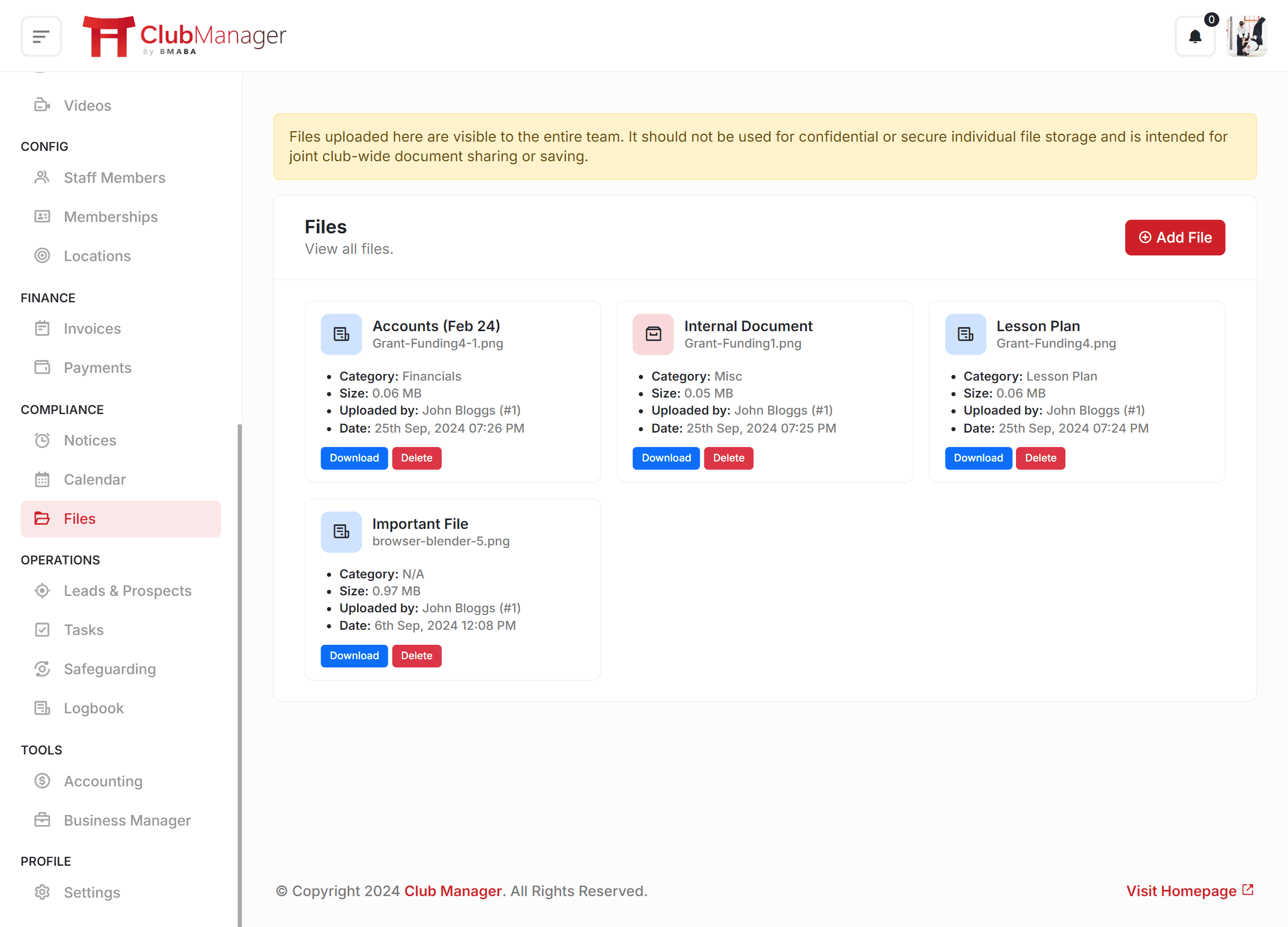Viewport: 1288px width, 927px height.
Task: Open Settings under Profile
Action: tap(92, 892)
